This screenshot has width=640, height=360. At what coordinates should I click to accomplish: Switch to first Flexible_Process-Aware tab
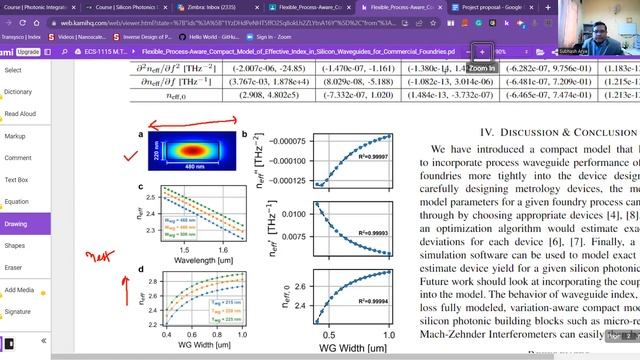tap(305, 7)
